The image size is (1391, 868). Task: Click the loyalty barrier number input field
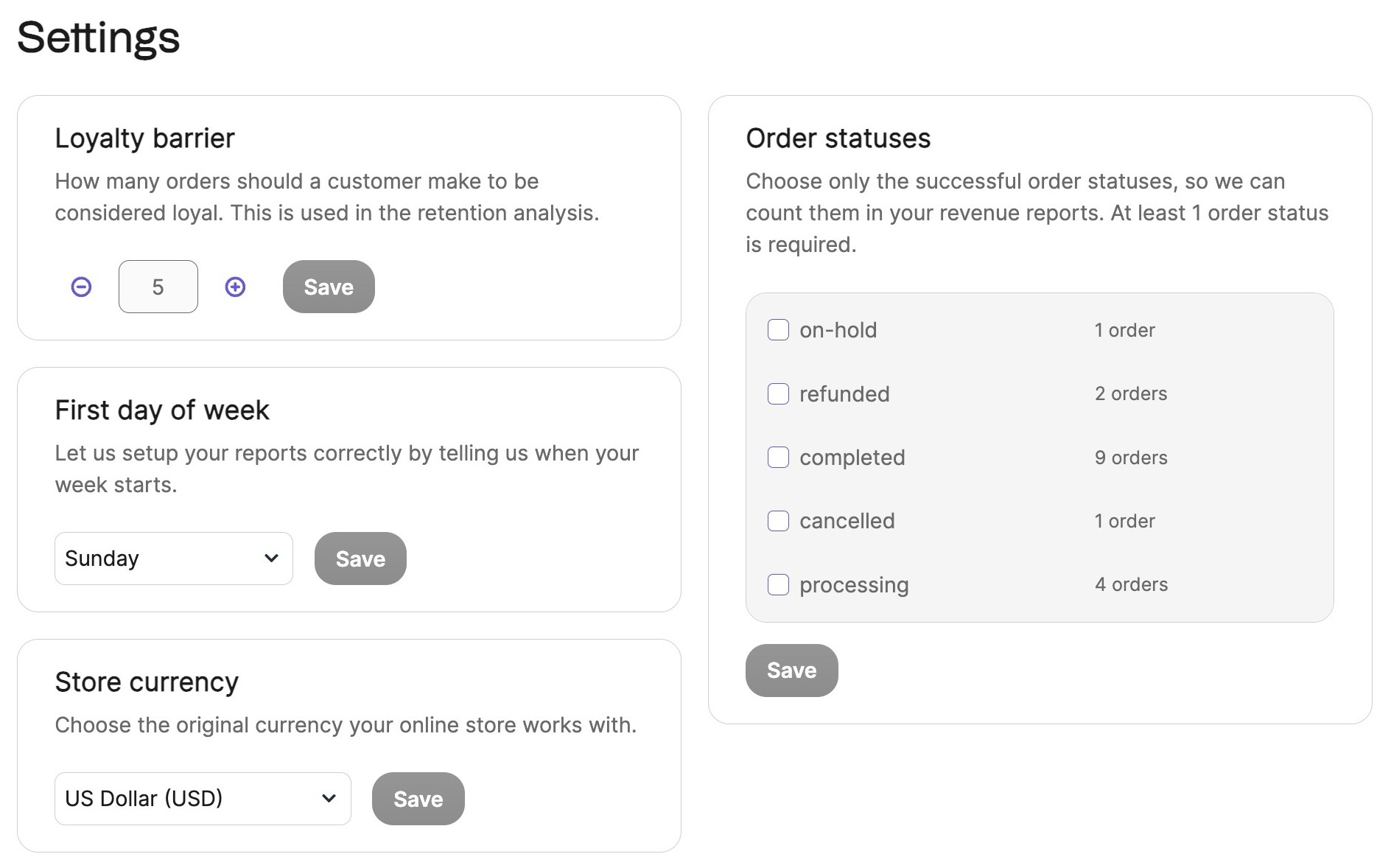158,287
